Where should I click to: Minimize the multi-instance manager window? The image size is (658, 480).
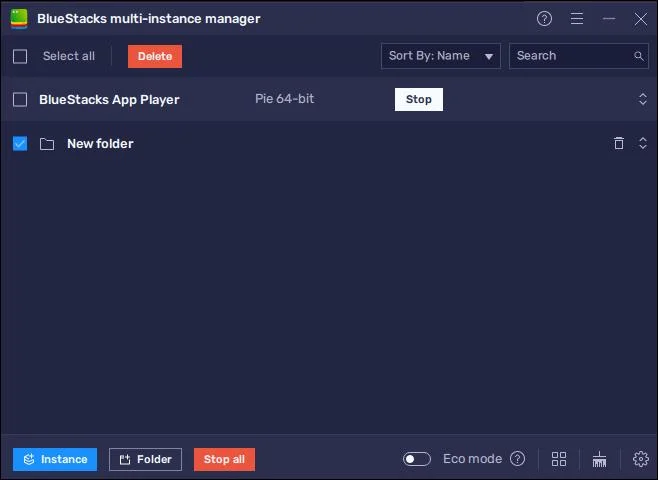tap(608, 18)
